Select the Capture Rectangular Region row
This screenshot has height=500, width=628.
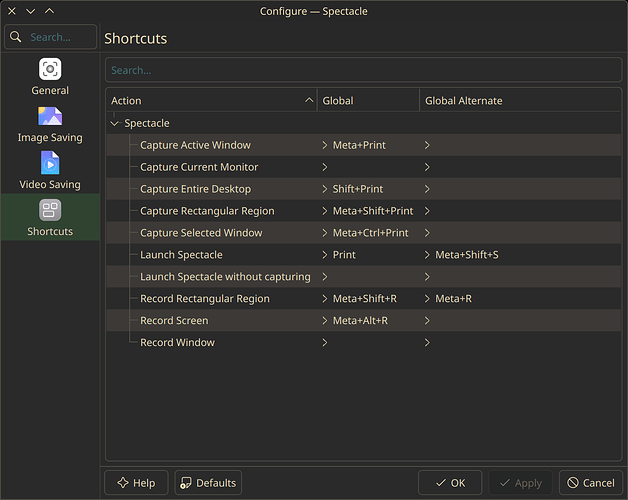click(364, 211)
